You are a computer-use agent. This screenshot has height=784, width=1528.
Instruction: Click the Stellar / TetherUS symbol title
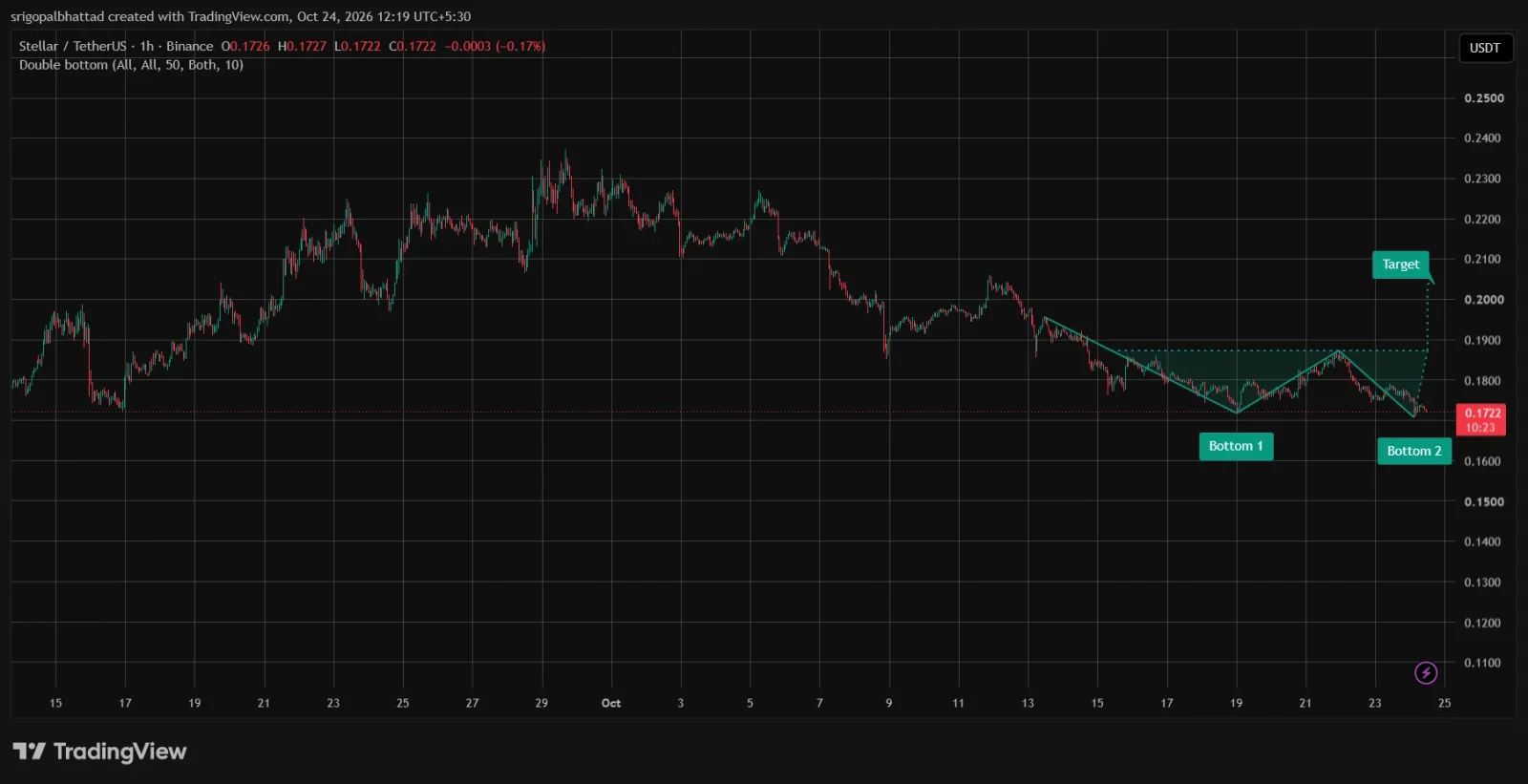click(73, 46)
